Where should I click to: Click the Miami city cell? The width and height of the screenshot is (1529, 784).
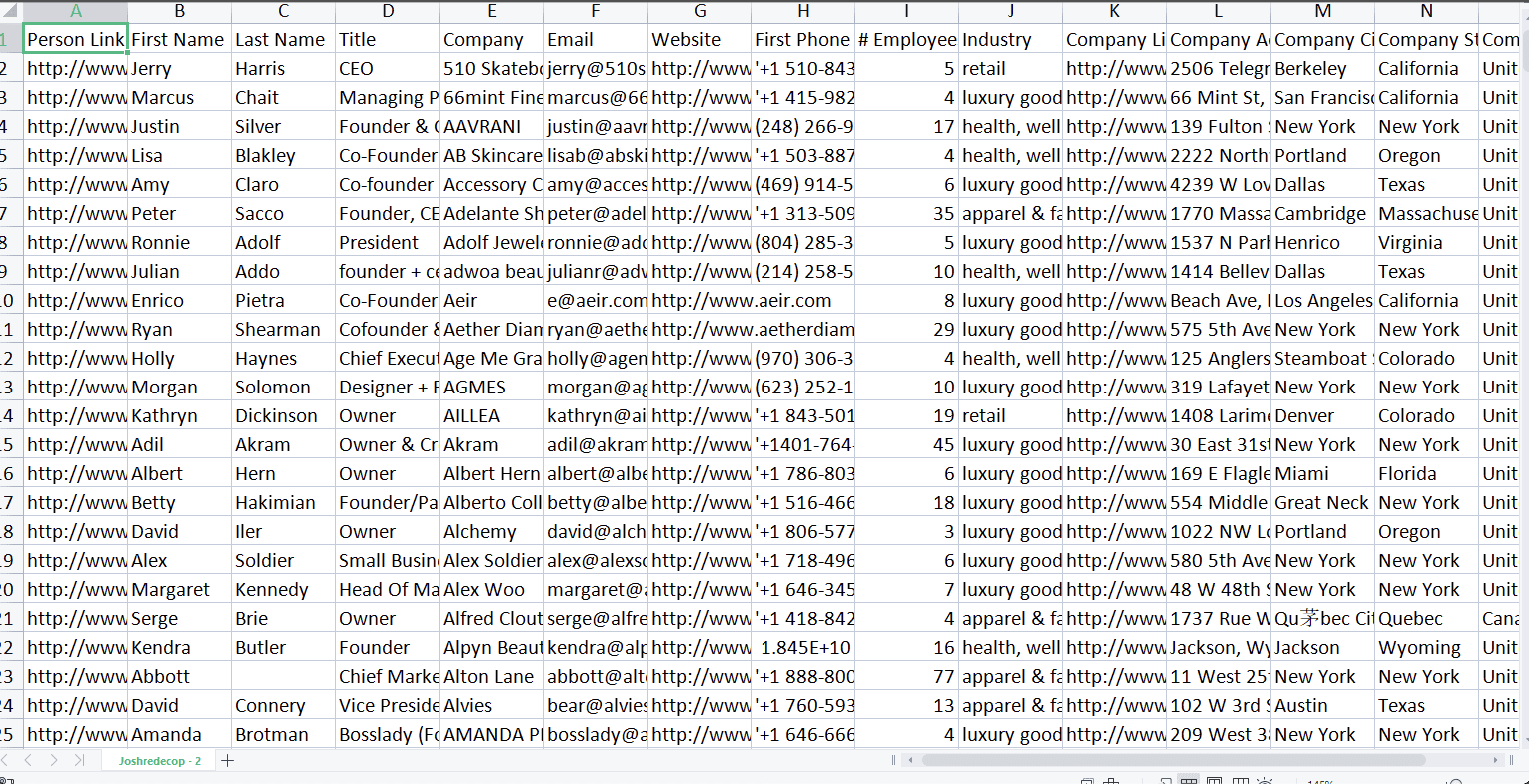(x=1323, y=474)
